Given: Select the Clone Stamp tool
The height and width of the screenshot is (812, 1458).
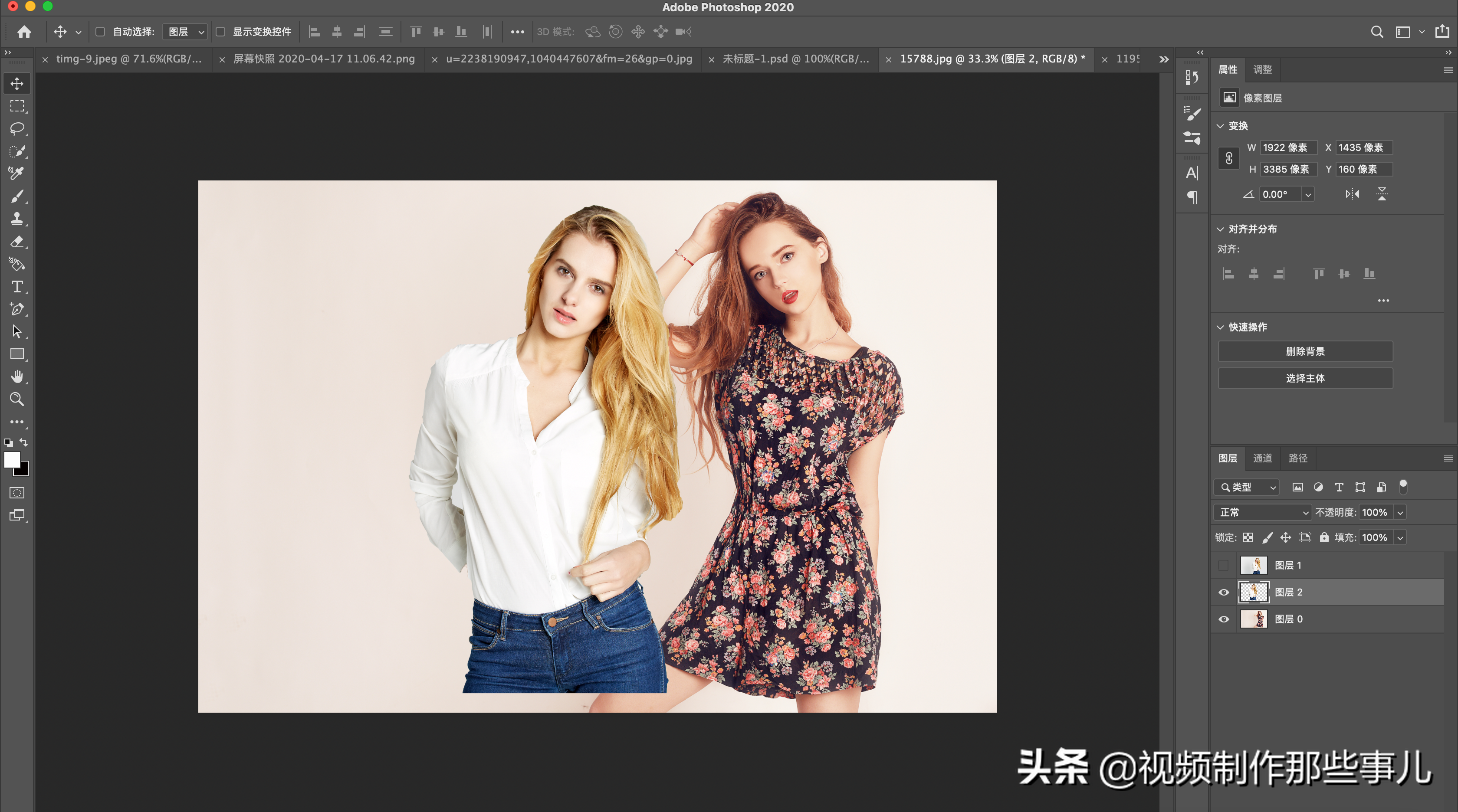Looking at the screenshot, I should point(17,219).
